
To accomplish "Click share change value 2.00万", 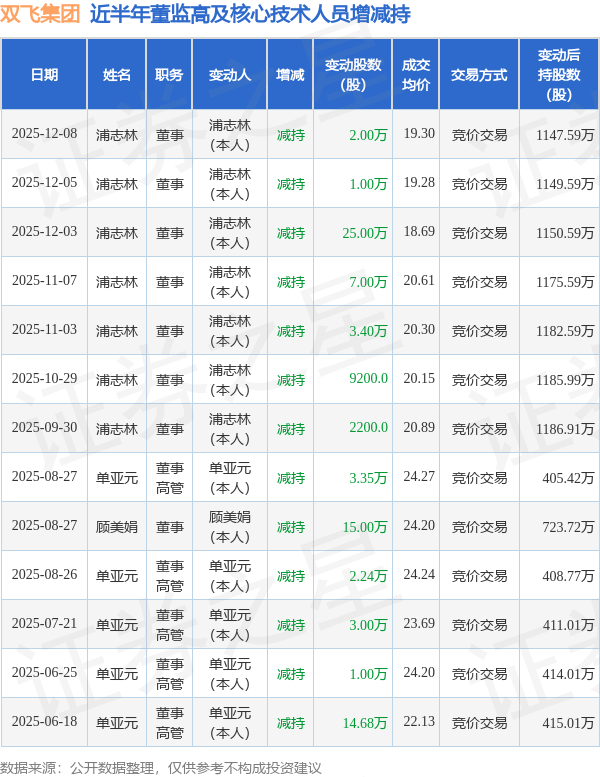I will click(368, 135).
